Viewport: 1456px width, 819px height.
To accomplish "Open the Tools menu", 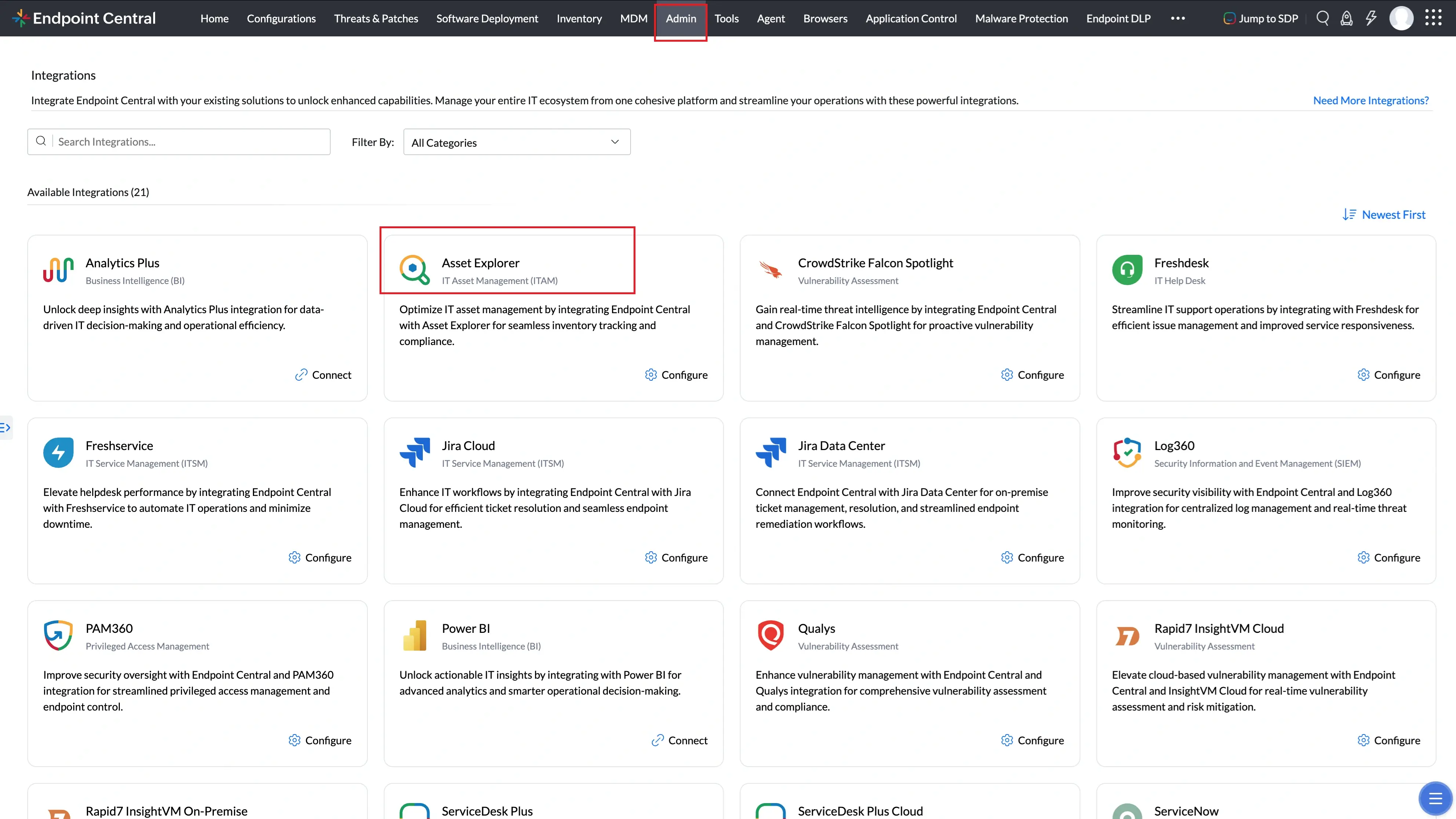I will point(726,18).
